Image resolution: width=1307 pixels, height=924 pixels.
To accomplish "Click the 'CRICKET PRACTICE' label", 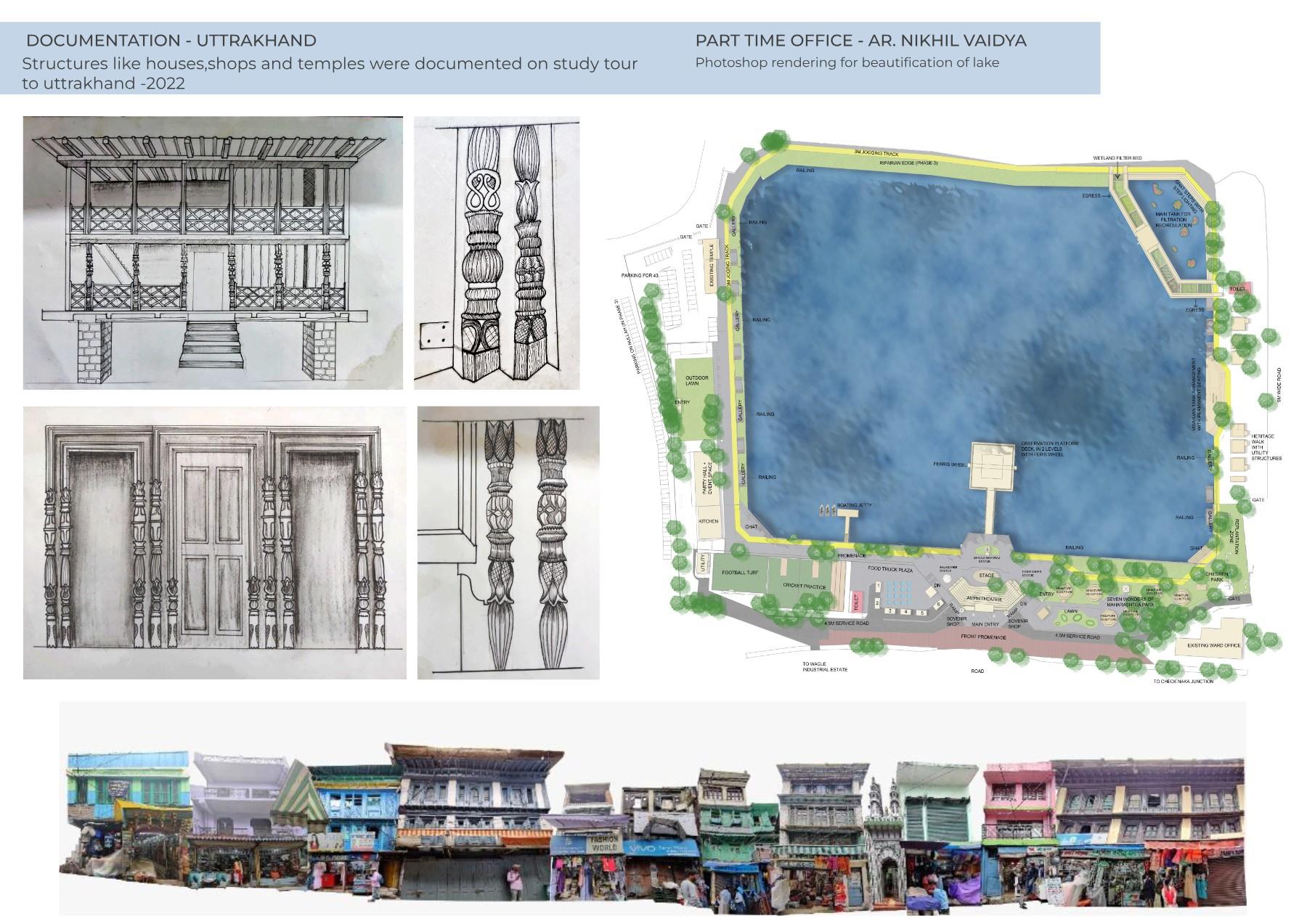I will (805, 586).
